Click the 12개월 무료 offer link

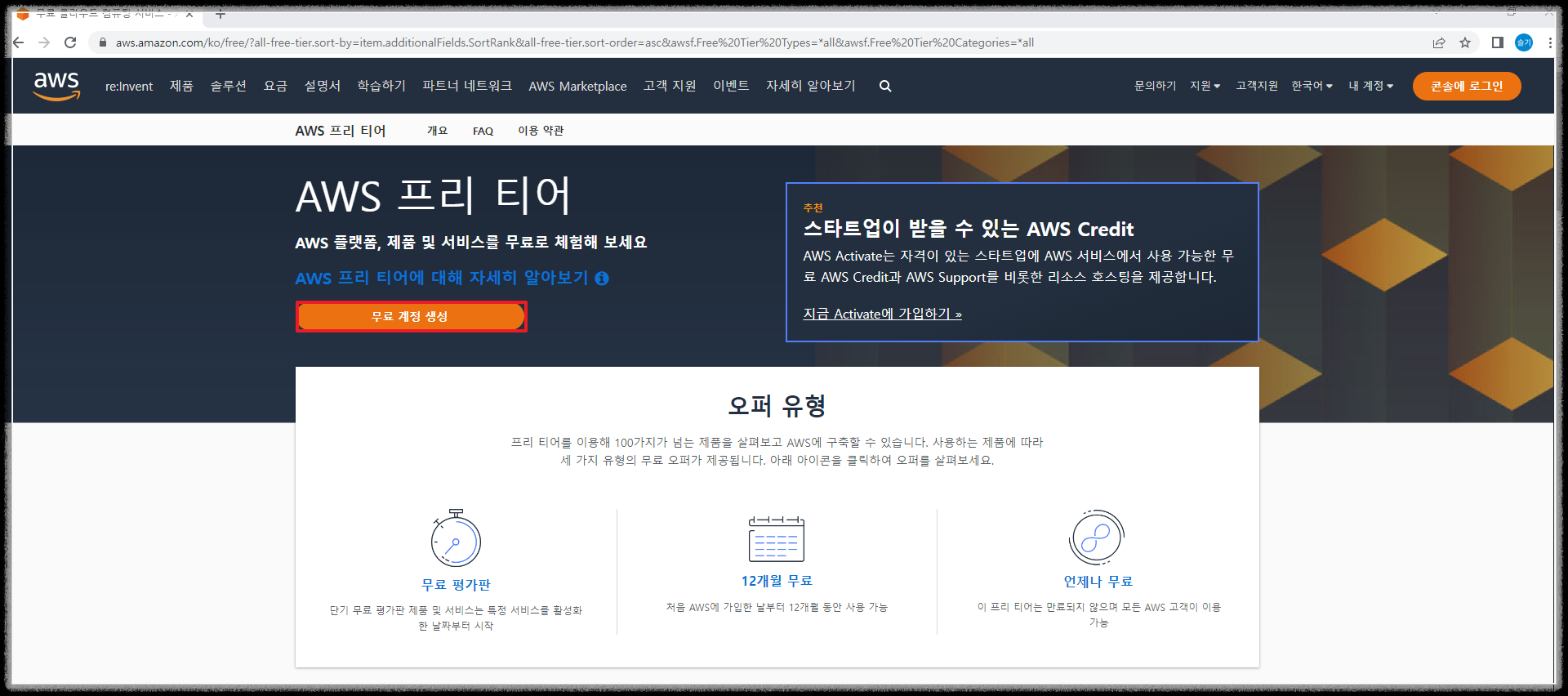point(777,581)
